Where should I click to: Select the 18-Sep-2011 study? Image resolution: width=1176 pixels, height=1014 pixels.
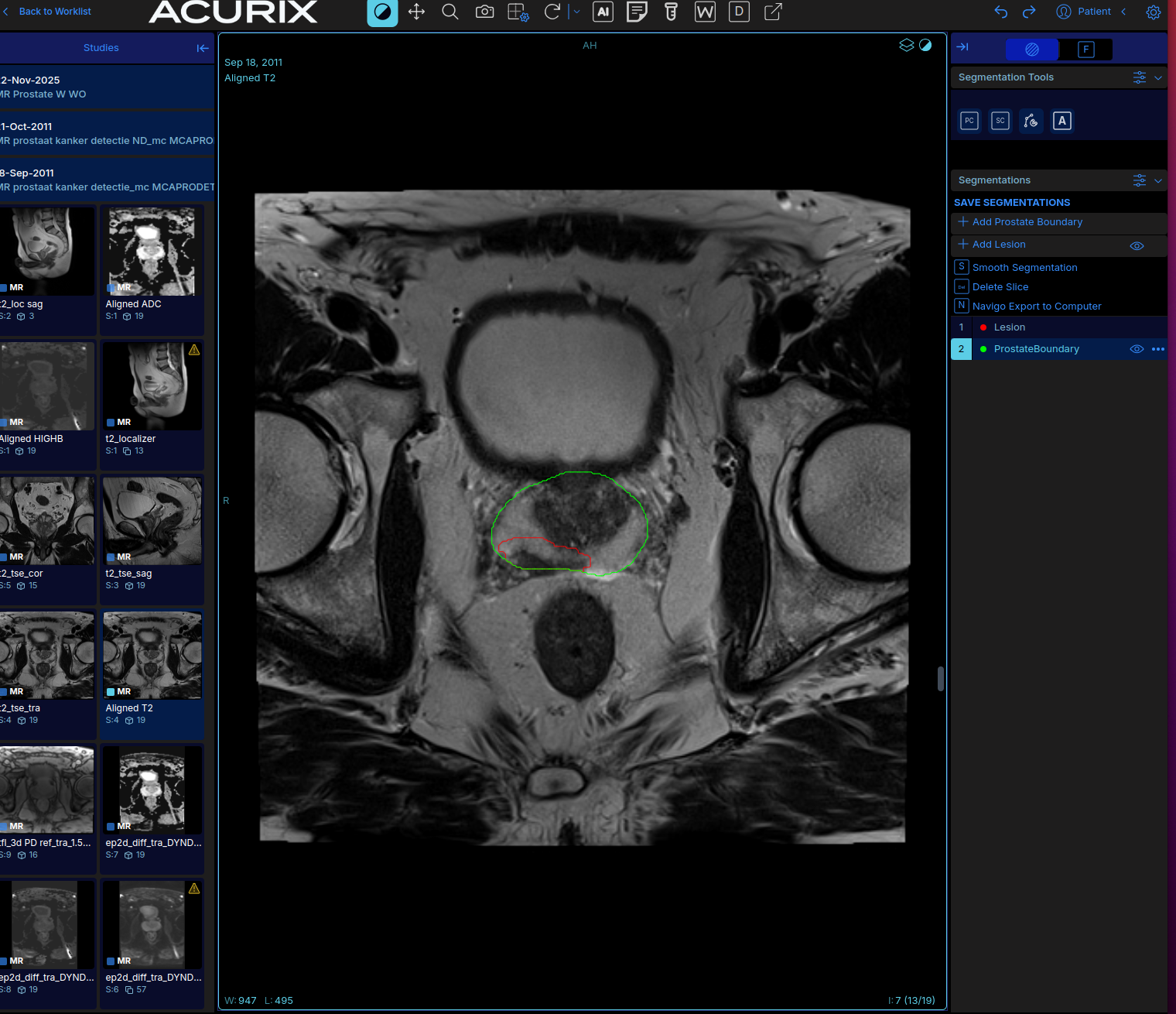coord(108,180)
